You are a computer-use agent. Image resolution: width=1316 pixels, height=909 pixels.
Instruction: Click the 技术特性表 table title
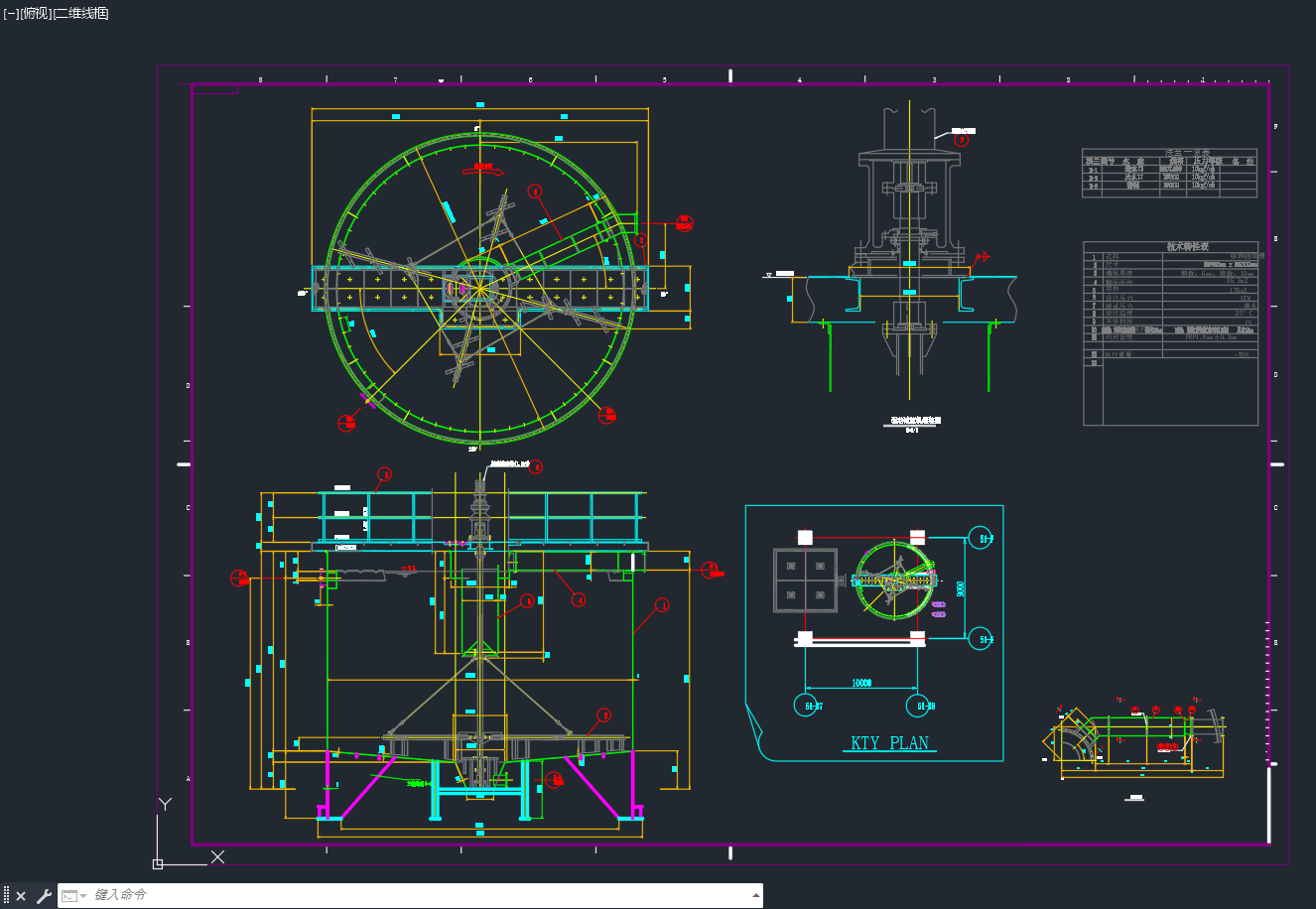click(1187, 247)
